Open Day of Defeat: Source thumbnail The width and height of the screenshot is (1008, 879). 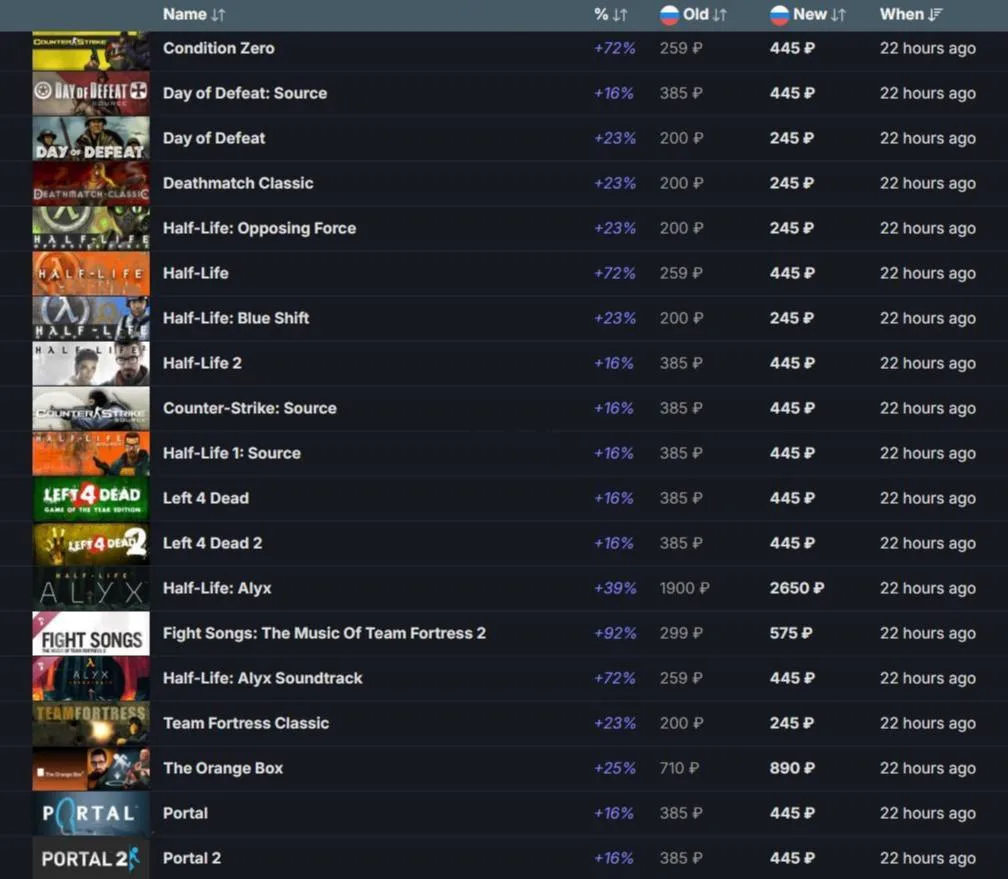tap(91, 93)
